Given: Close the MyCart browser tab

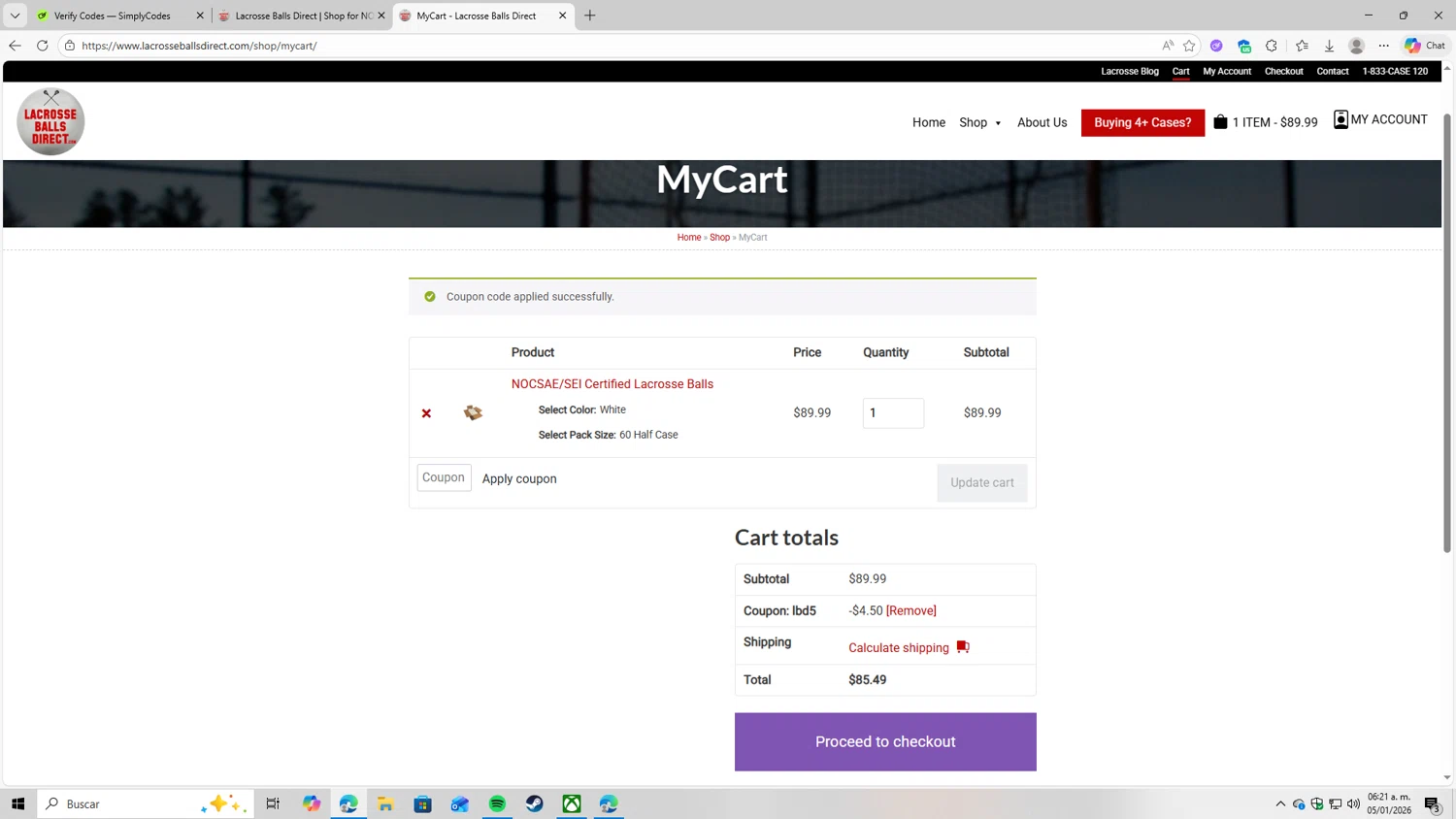Looking at the screenshot, I should point(562,16).
